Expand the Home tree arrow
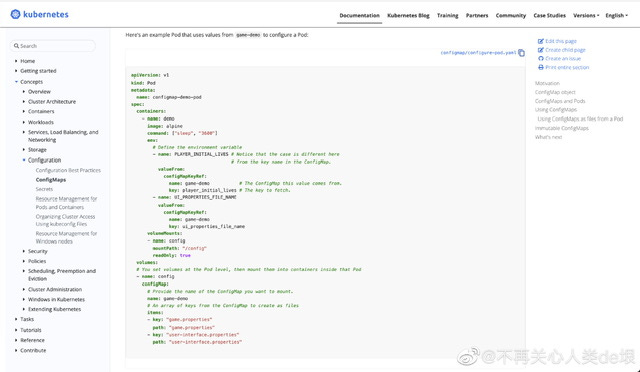Image resolution: width=640 pixels, height=372 pixels. (x=16, y=61)
